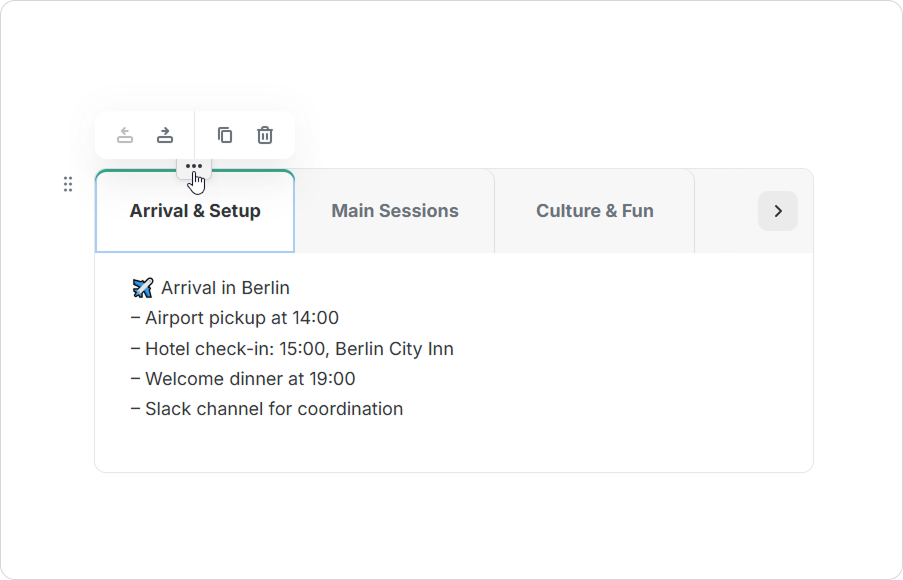Click the airplane emoji in the content

point(143,287)
